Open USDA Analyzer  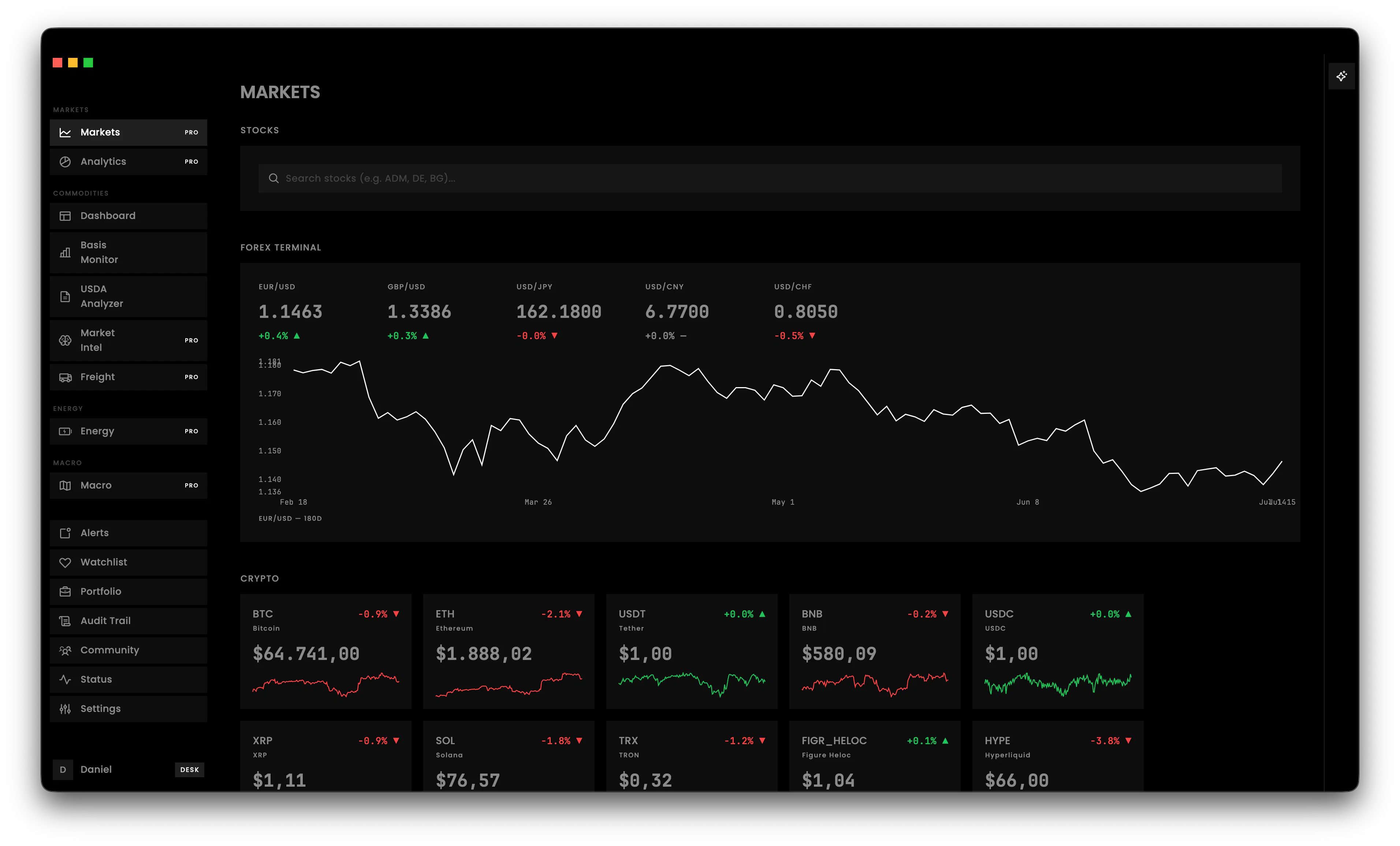point(129,297)
